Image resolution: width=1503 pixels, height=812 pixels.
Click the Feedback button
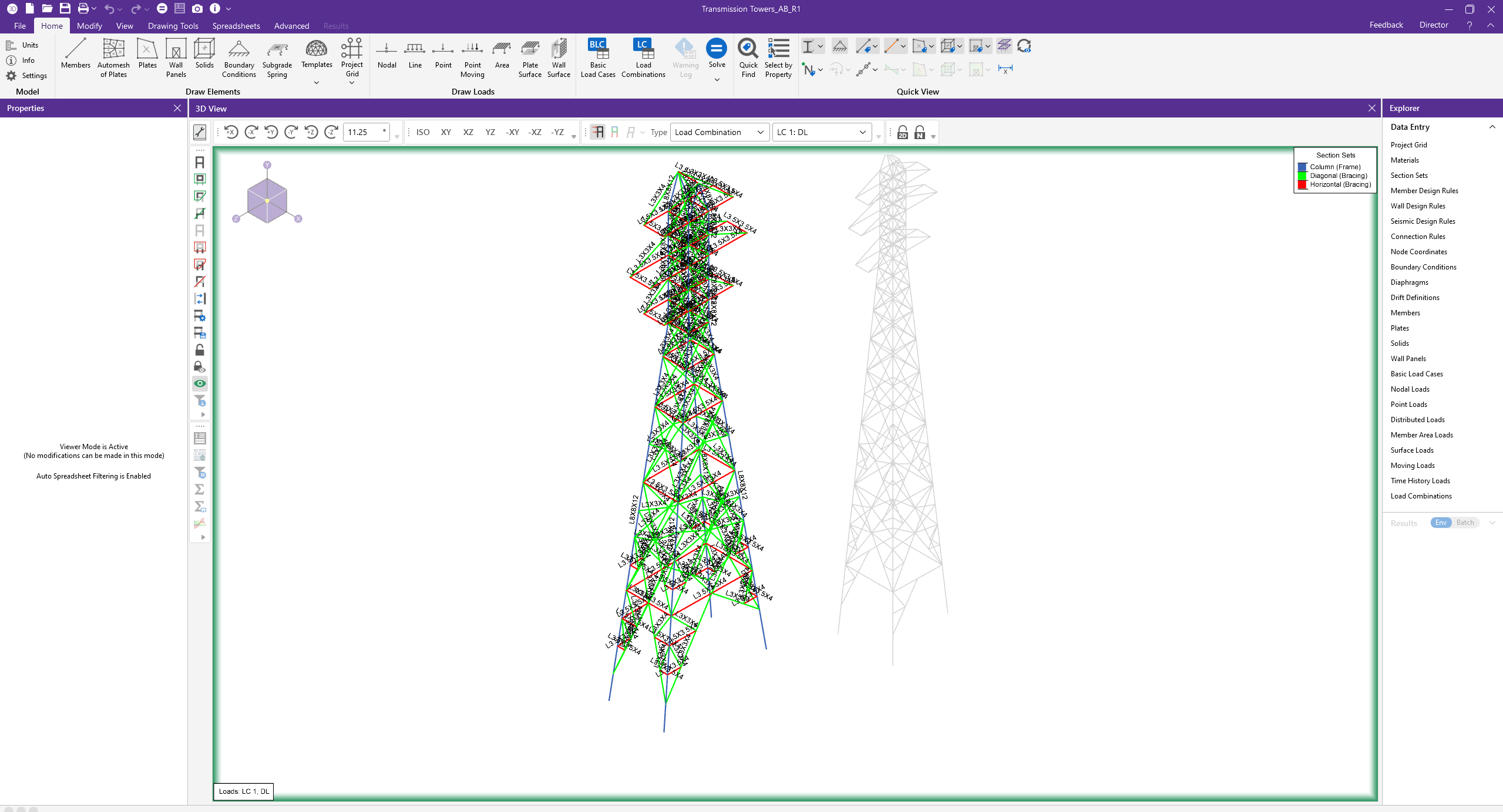click(1385, 24)
